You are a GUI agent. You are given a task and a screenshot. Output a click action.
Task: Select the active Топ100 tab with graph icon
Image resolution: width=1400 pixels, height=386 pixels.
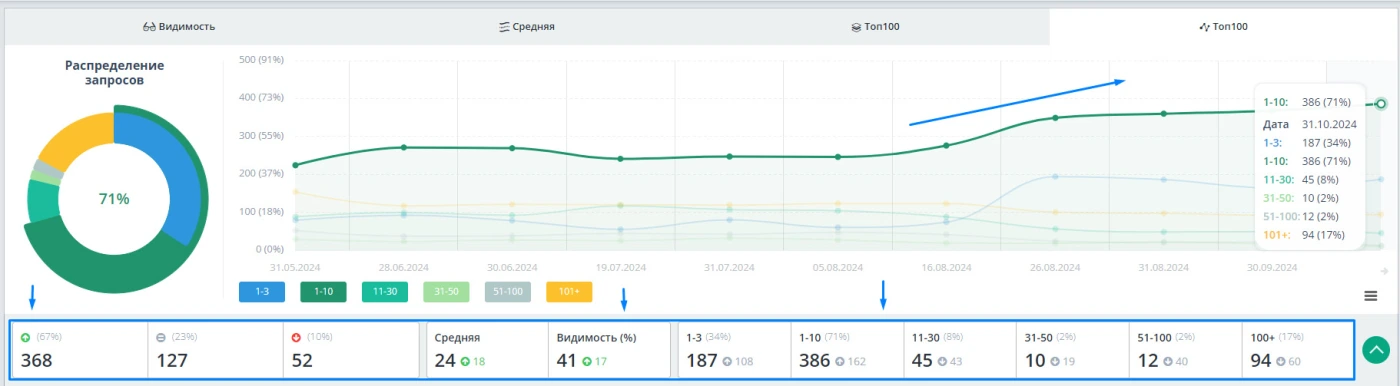(1223, 27)
